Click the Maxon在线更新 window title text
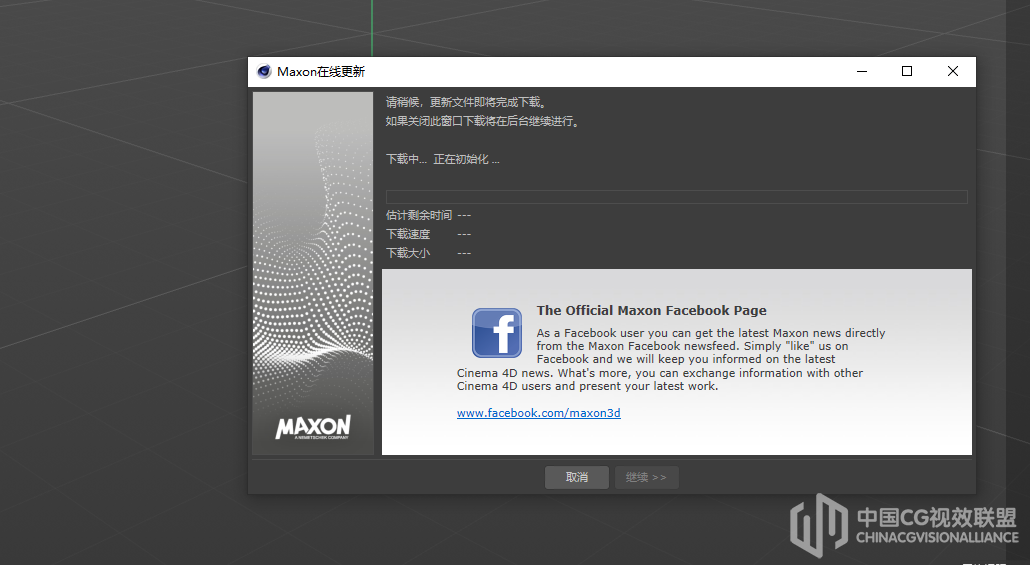The image size is (1030, 565). (321, 72)
